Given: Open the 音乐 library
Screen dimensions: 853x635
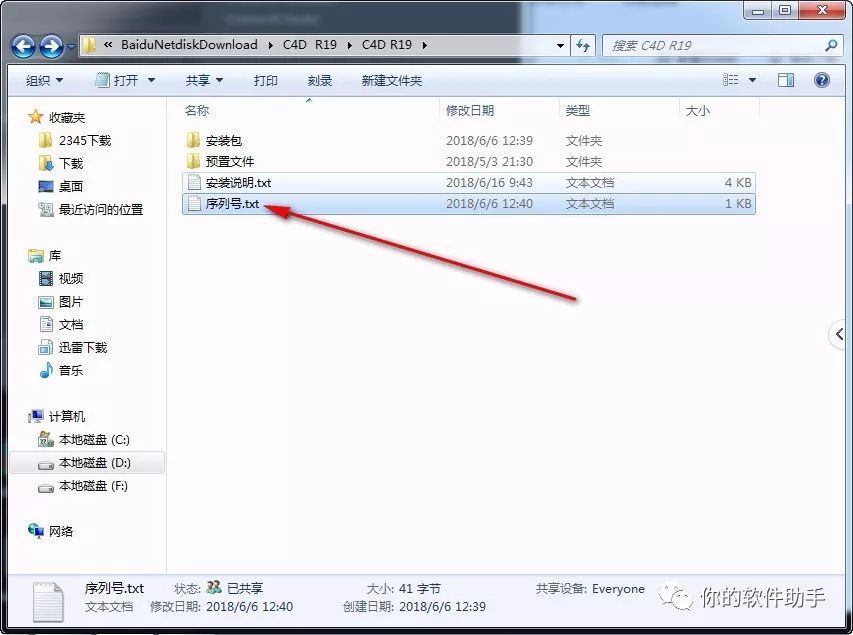Looking at the screenshot, I should [x=71, y=371].
